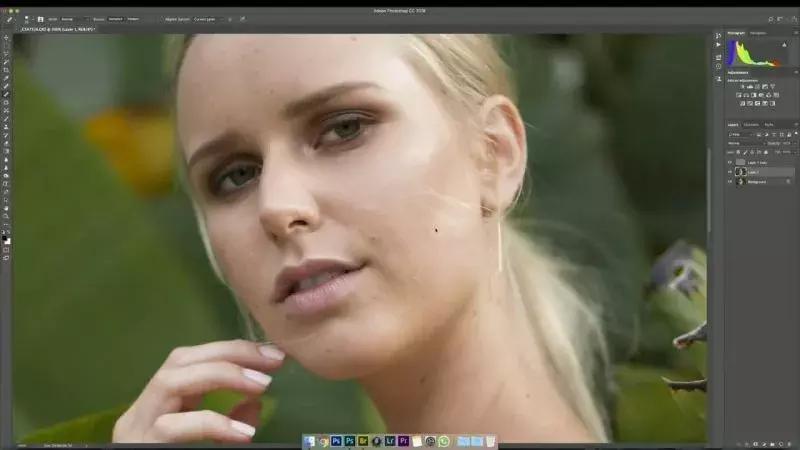Switch to the Layers tab
This screenshot has width=800, height=450.
pos(733,125)
